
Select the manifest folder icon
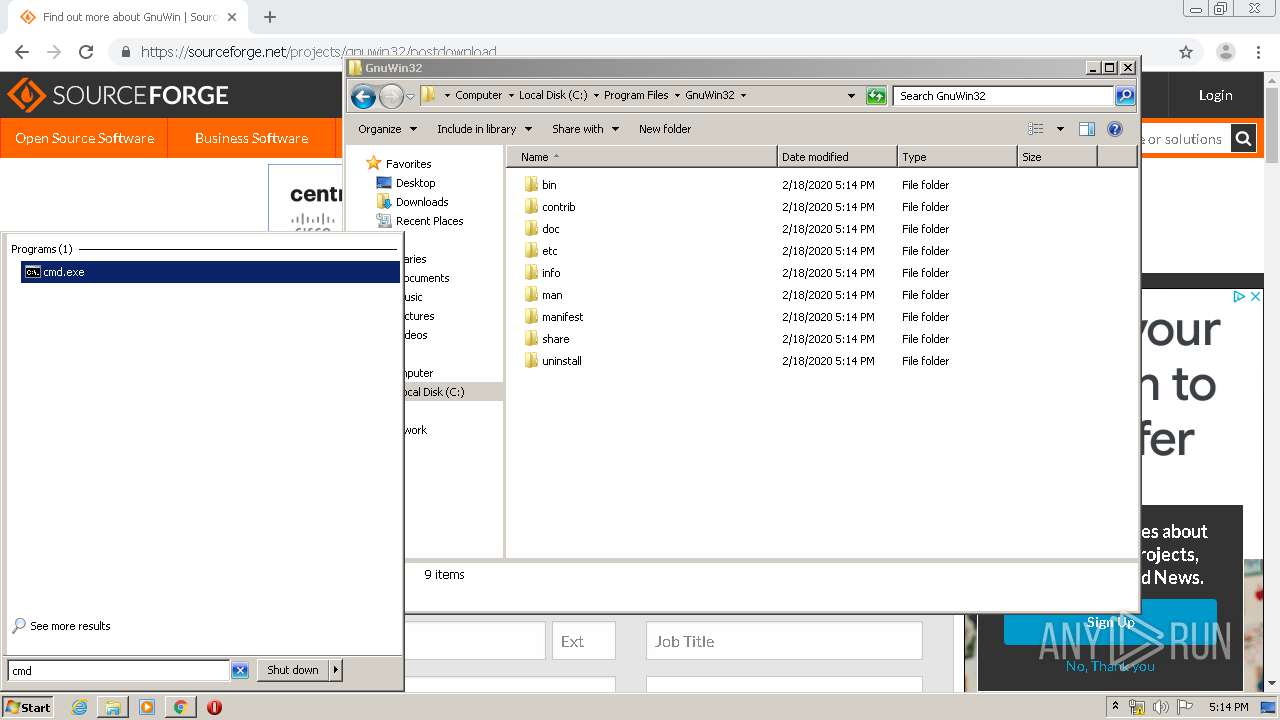pos(531,317)
